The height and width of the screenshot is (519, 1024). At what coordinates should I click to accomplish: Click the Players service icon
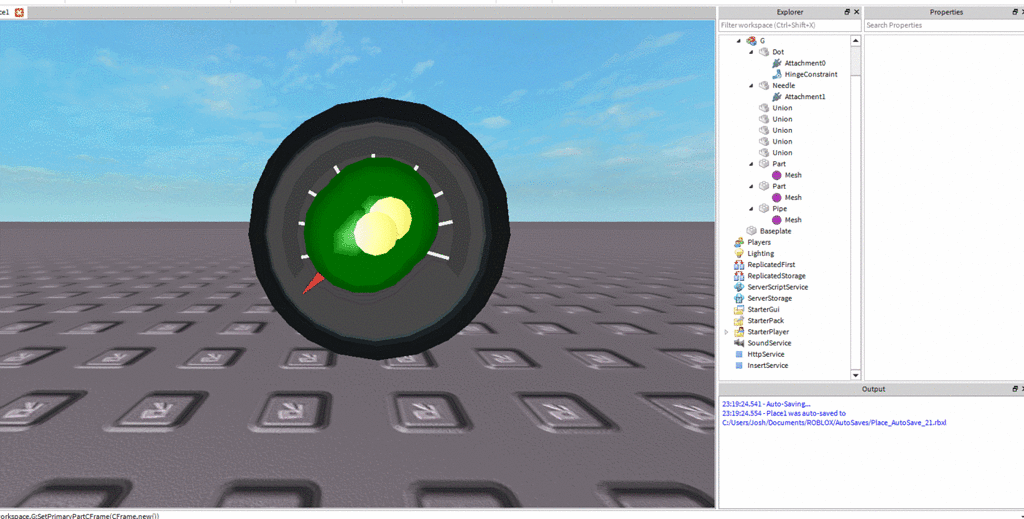pyautogui.click(x=739, y=242)
